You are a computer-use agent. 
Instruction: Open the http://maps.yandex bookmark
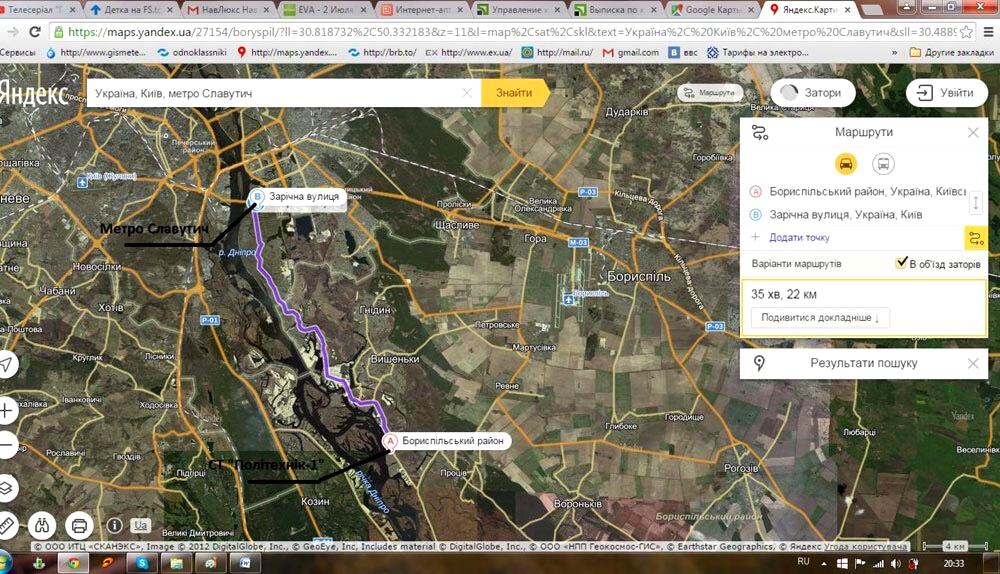point(287,52)
